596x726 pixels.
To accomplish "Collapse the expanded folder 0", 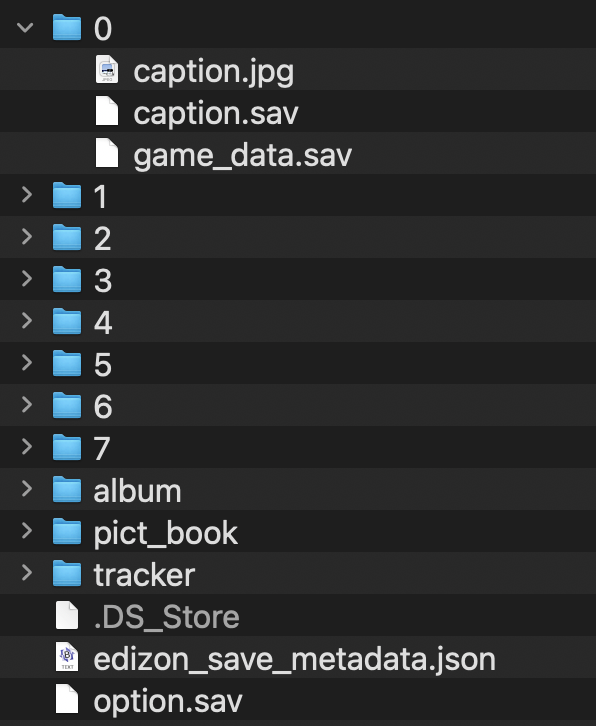I will click(x=25, y=28).
